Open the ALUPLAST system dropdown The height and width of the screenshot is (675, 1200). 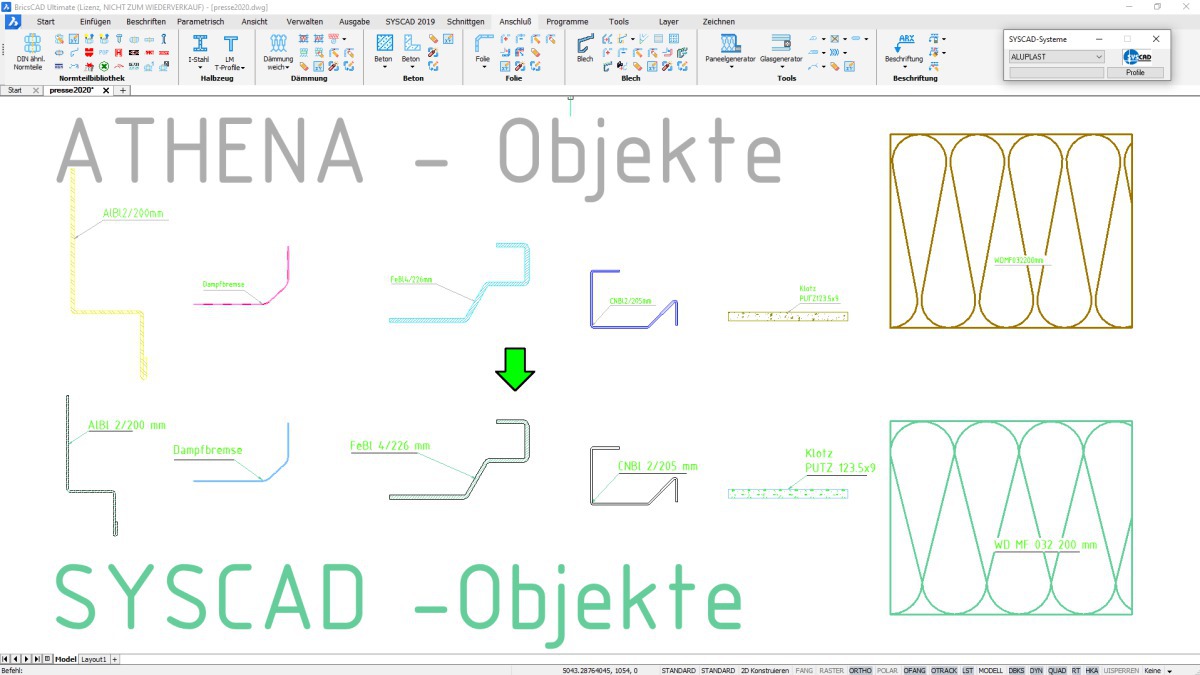point(1056,57)
